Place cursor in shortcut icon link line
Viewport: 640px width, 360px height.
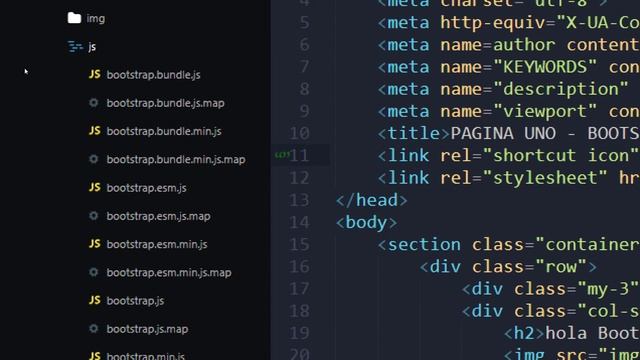point(509,156)
